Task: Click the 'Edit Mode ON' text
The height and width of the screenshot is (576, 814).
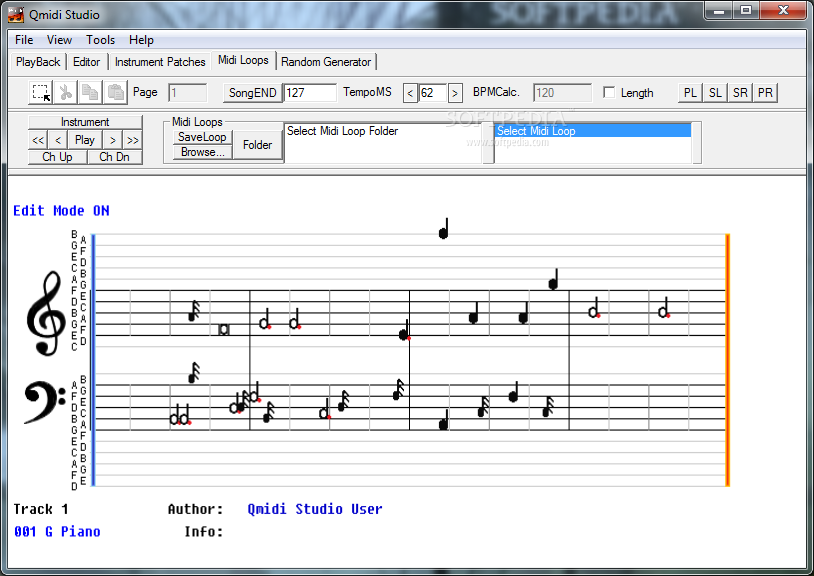Action: (x=61, y=211)
